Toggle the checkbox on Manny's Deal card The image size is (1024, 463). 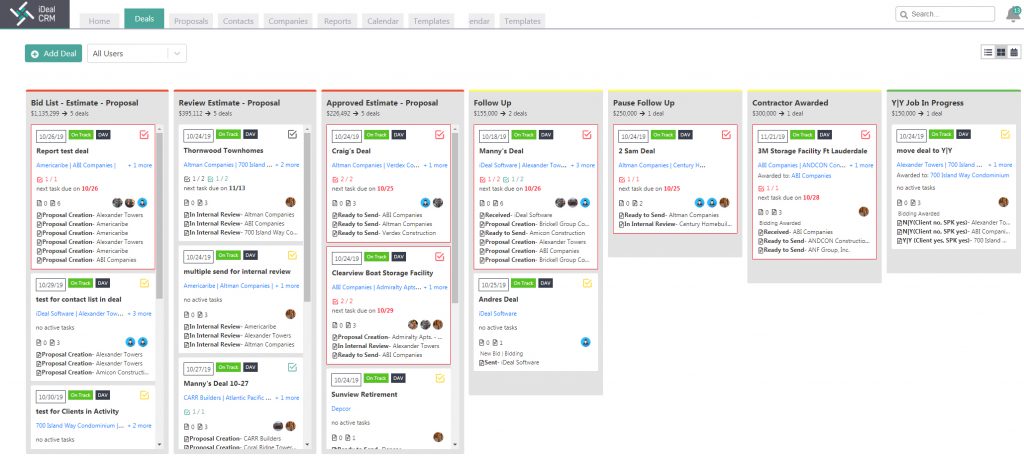586,135
